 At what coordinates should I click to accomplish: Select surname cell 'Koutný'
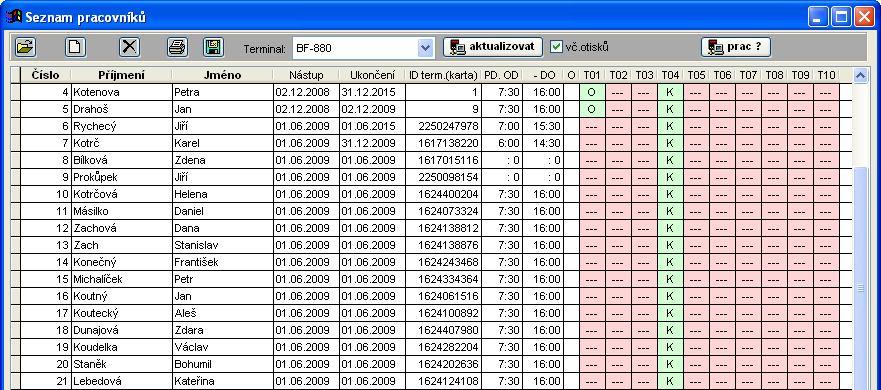coord(121,296)
